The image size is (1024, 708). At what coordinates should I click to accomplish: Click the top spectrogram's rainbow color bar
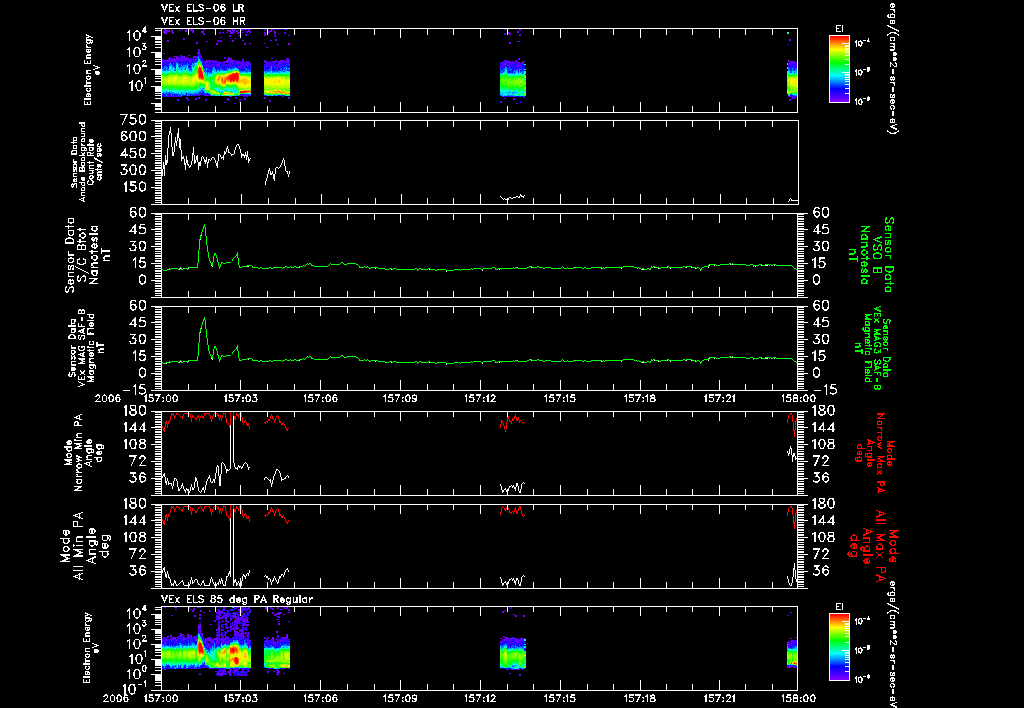(x=839, y=69)
